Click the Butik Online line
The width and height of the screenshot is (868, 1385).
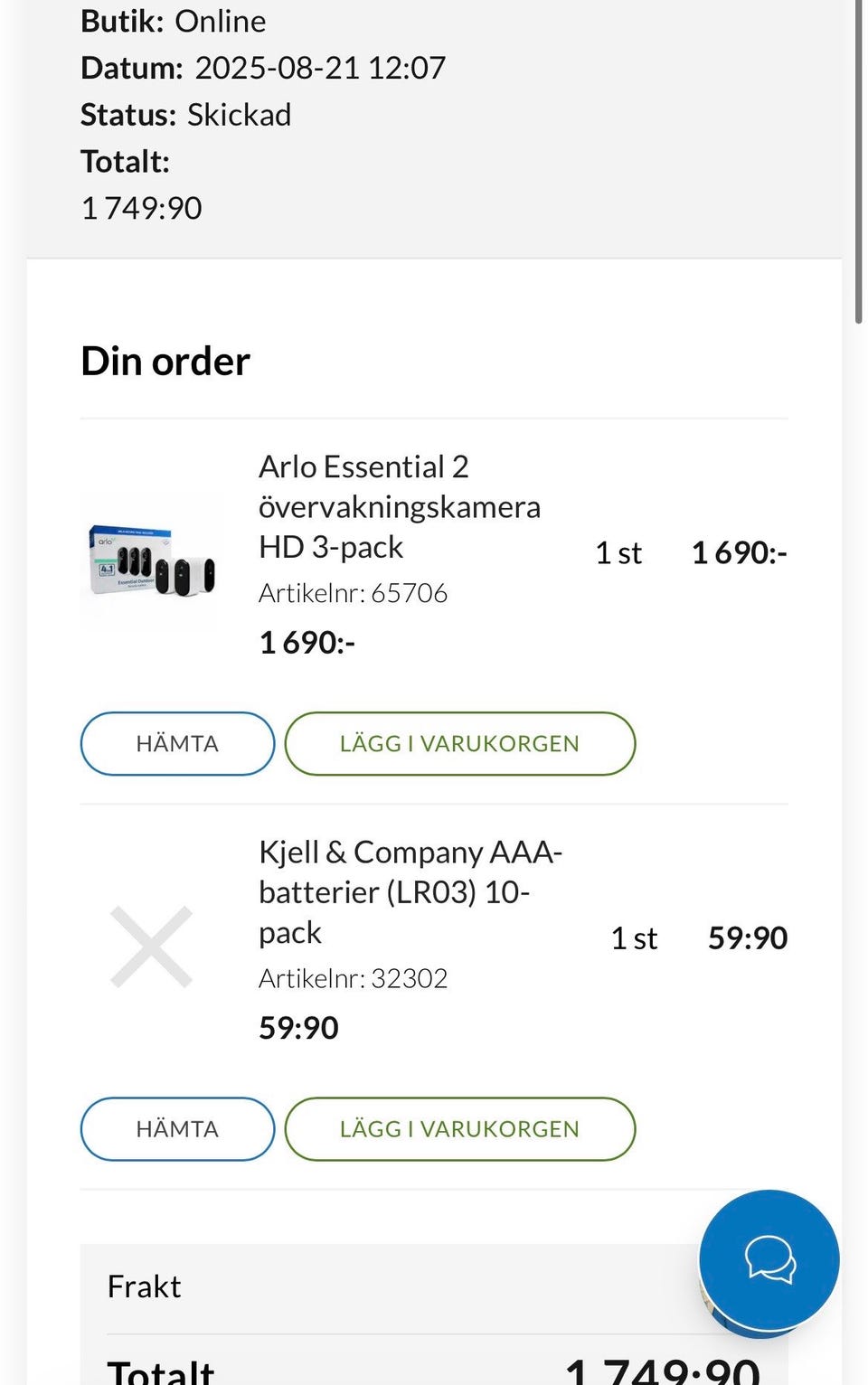tap(174, 21)
